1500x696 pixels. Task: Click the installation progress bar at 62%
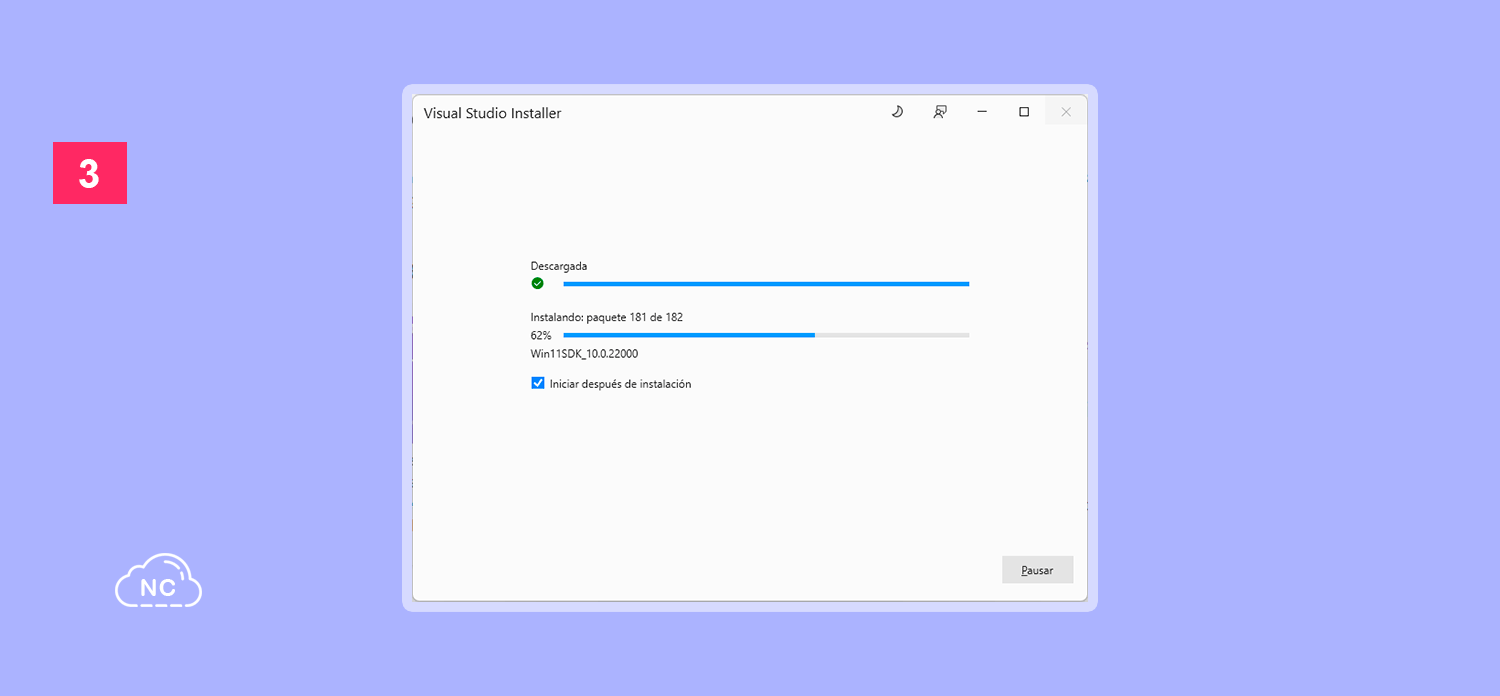click(766, 335)
